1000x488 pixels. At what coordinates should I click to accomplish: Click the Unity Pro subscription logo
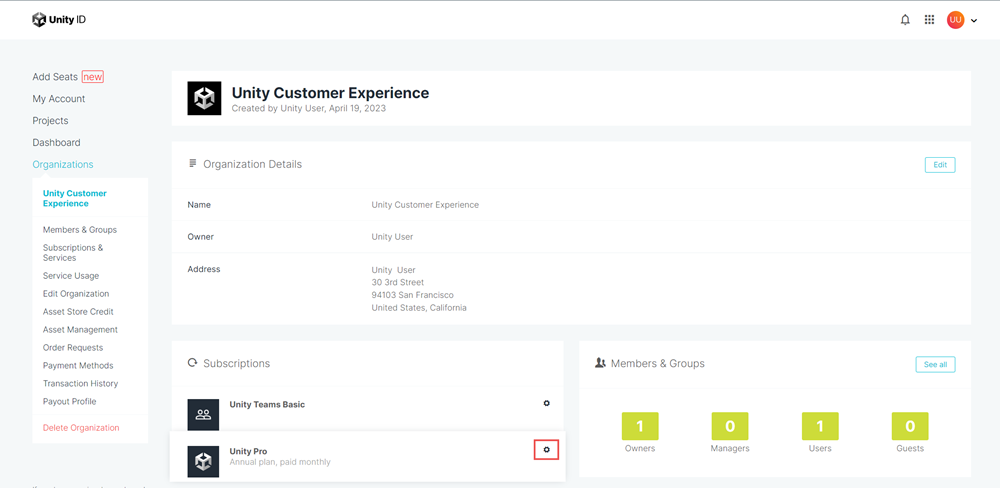point(203,461)
